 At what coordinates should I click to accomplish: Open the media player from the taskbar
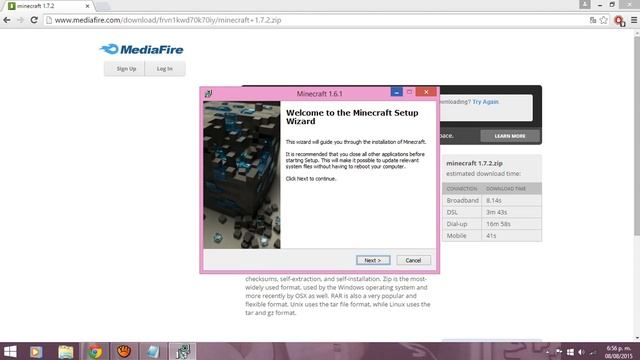[x=36, y=351]
